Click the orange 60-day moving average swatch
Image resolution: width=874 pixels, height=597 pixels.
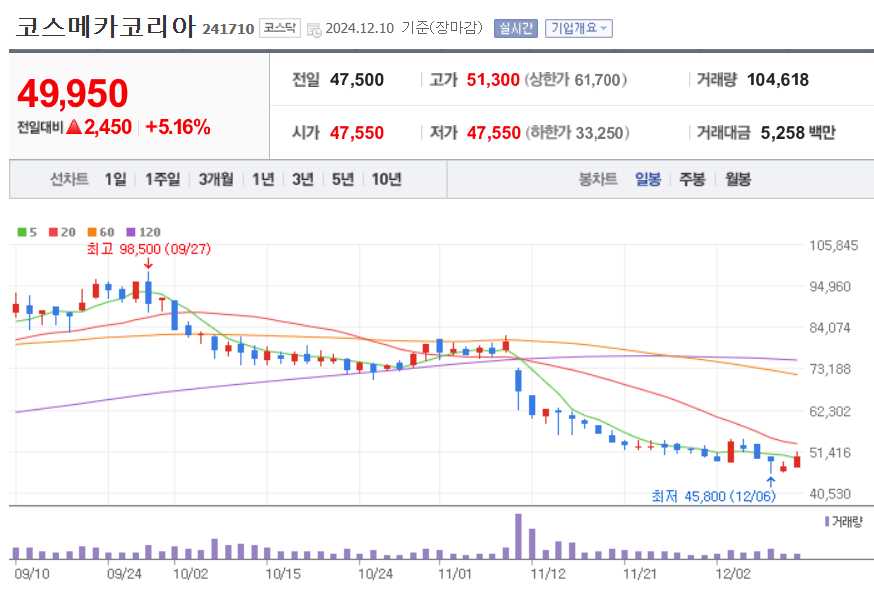[92, 232]
